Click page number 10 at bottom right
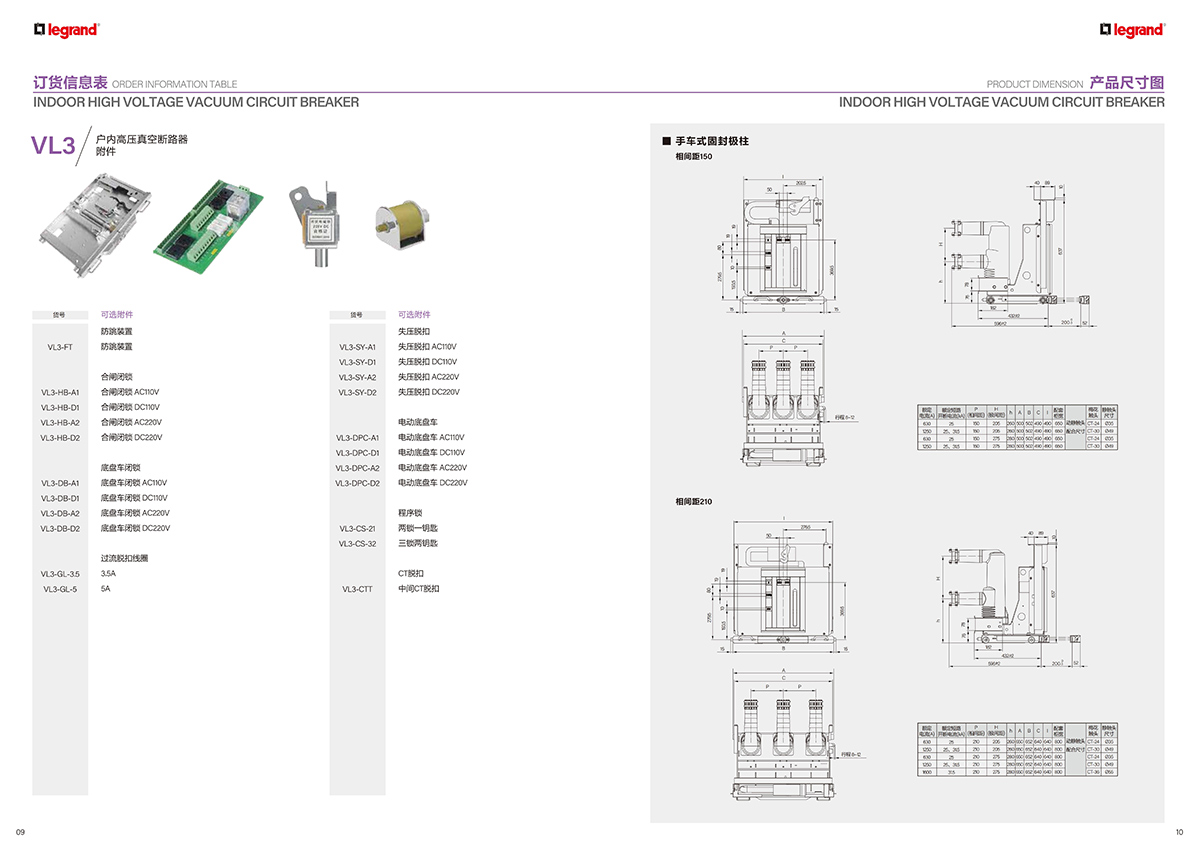 click(1179, 832)
